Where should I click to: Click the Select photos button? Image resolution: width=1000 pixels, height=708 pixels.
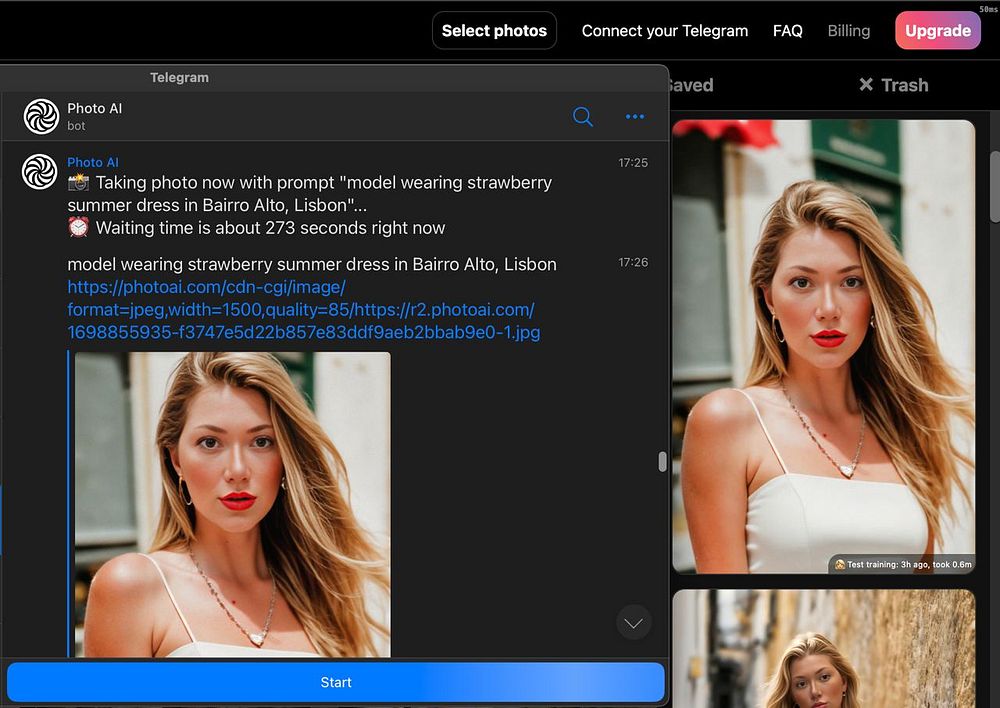pos(494,31)
